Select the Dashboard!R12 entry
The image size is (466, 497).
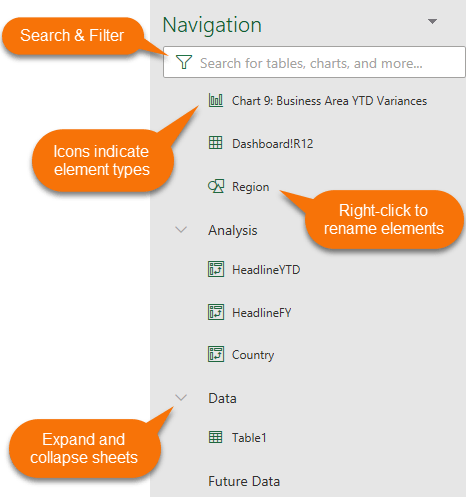[273, 144]
